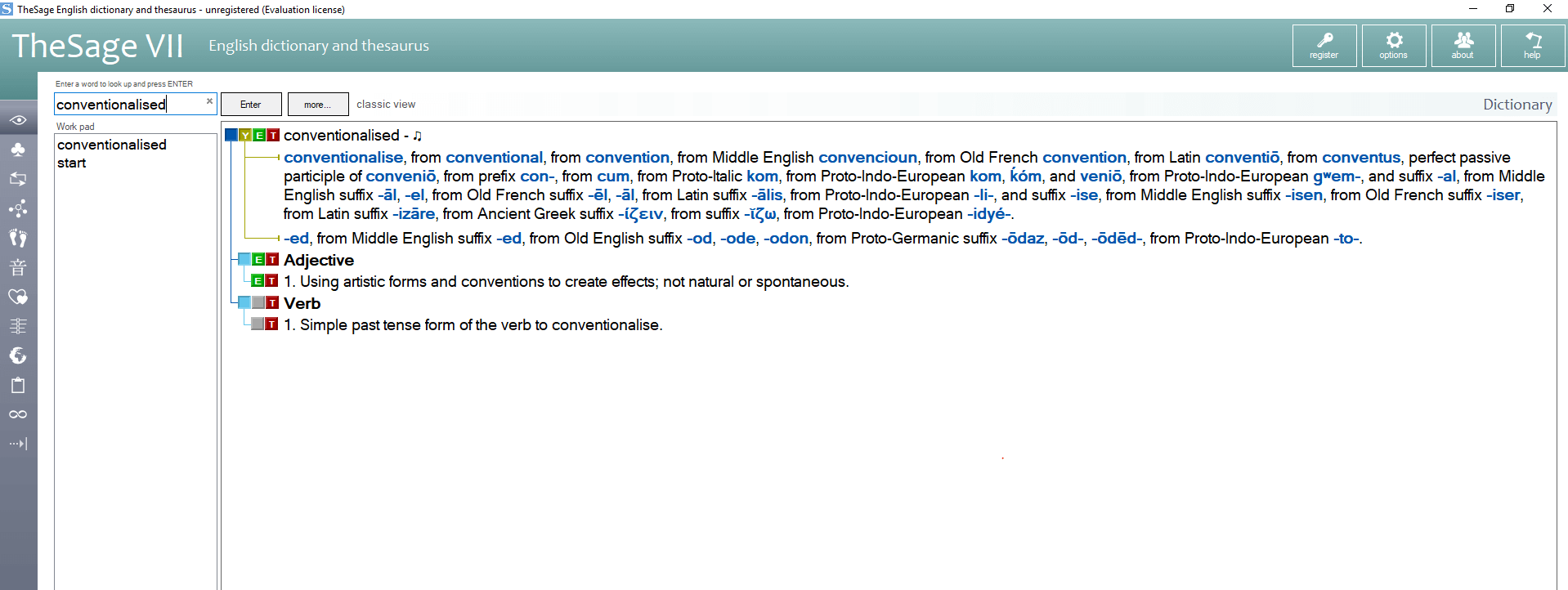
Task: Click red T on 'Simple past tense' definition
Action: (x=272, y=324)
